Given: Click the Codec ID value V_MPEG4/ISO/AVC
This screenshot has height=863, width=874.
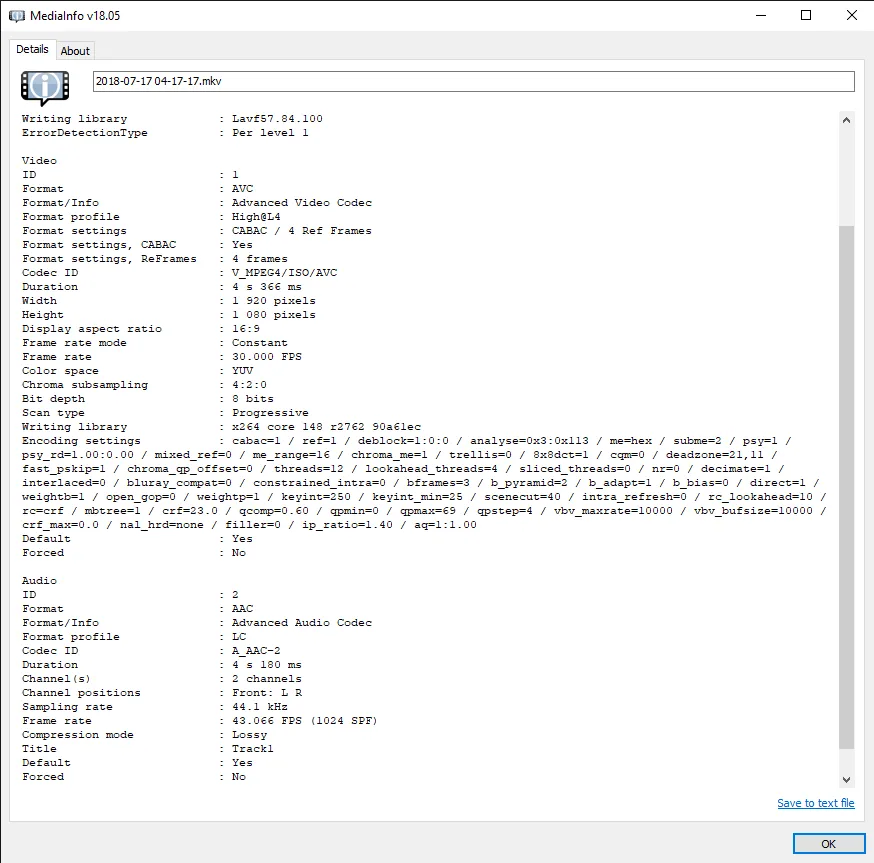Looking at the screenshot, I should point(287,272).
